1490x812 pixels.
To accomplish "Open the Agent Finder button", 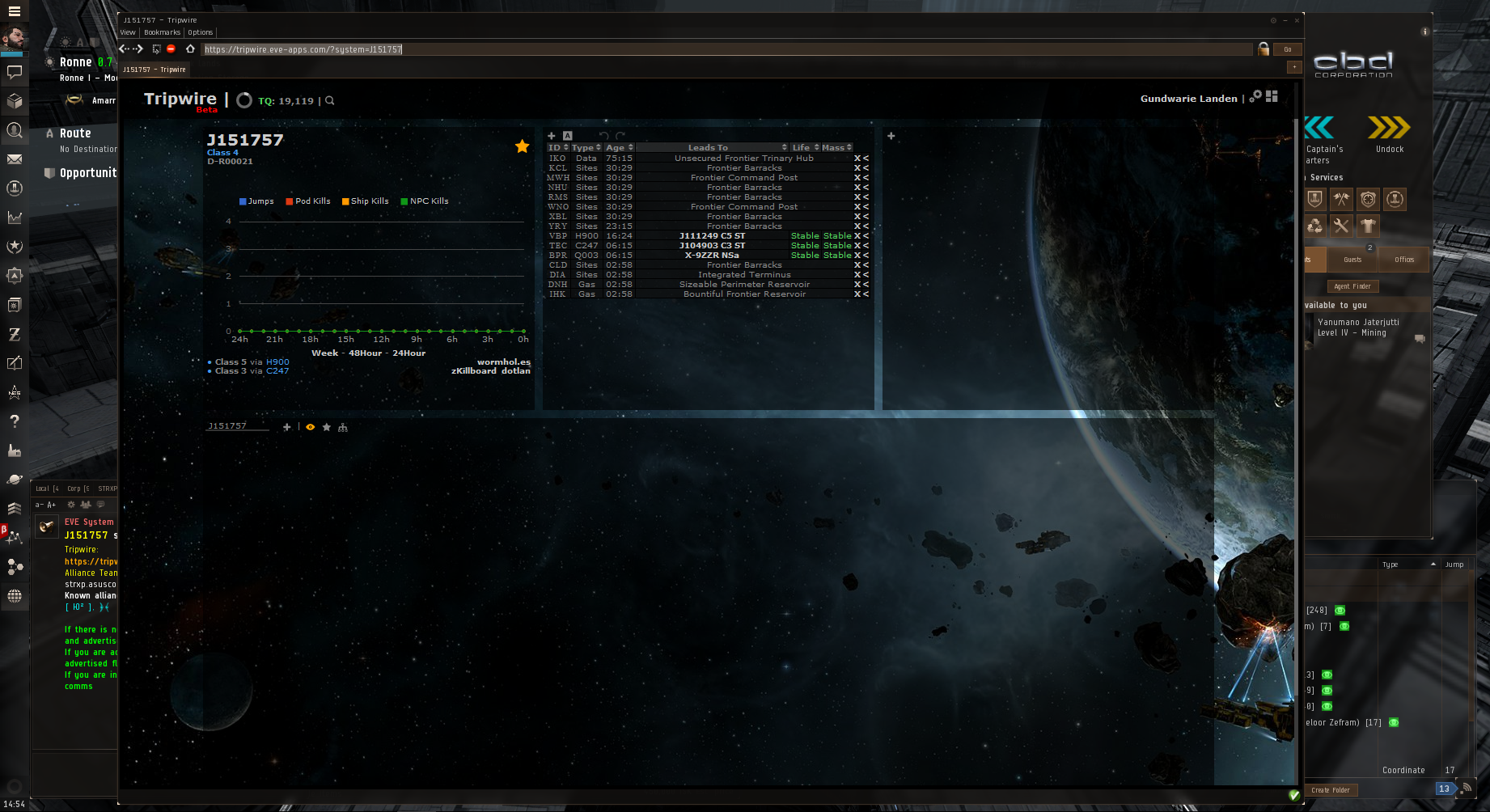I will [x=1352, y=286].
